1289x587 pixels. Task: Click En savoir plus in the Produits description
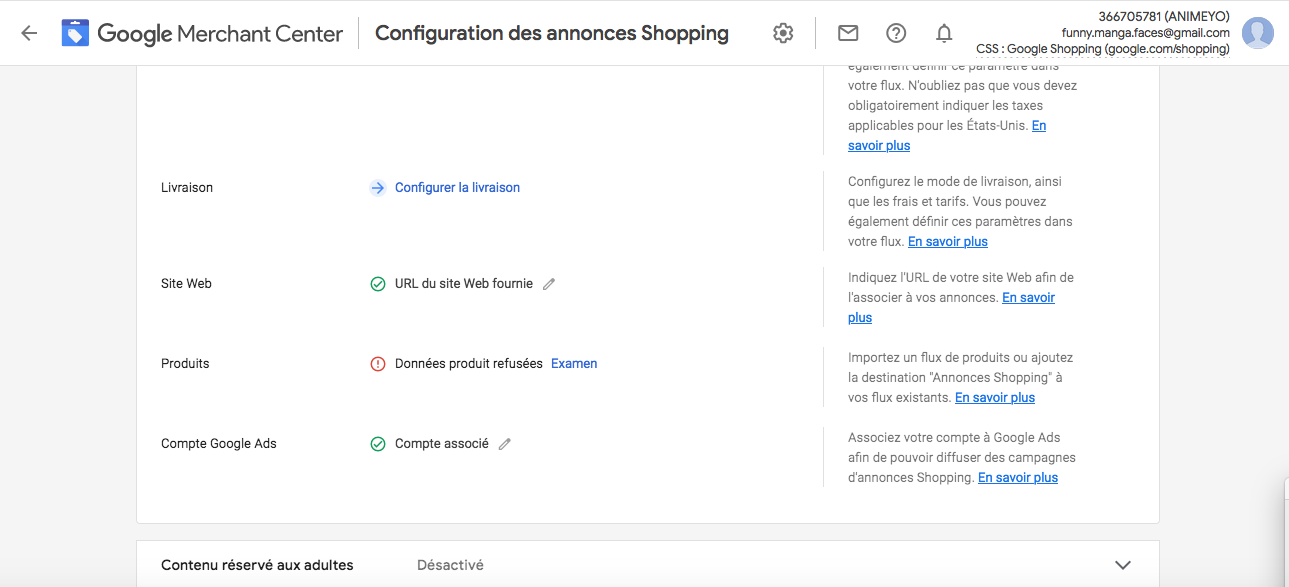(994, 397)
